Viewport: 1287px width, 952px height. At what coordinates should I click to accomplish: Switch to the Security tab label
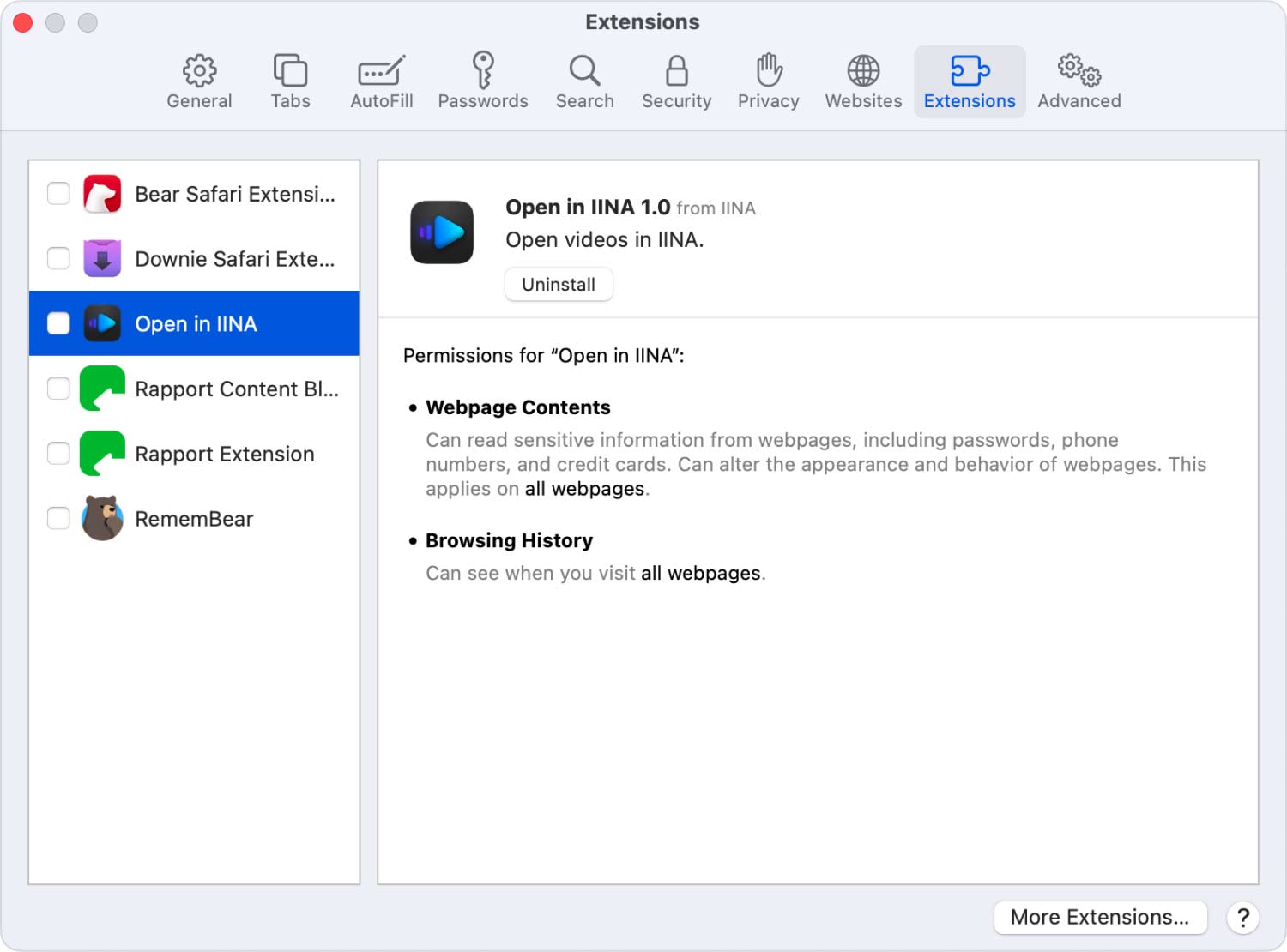(x=676, y=101)
